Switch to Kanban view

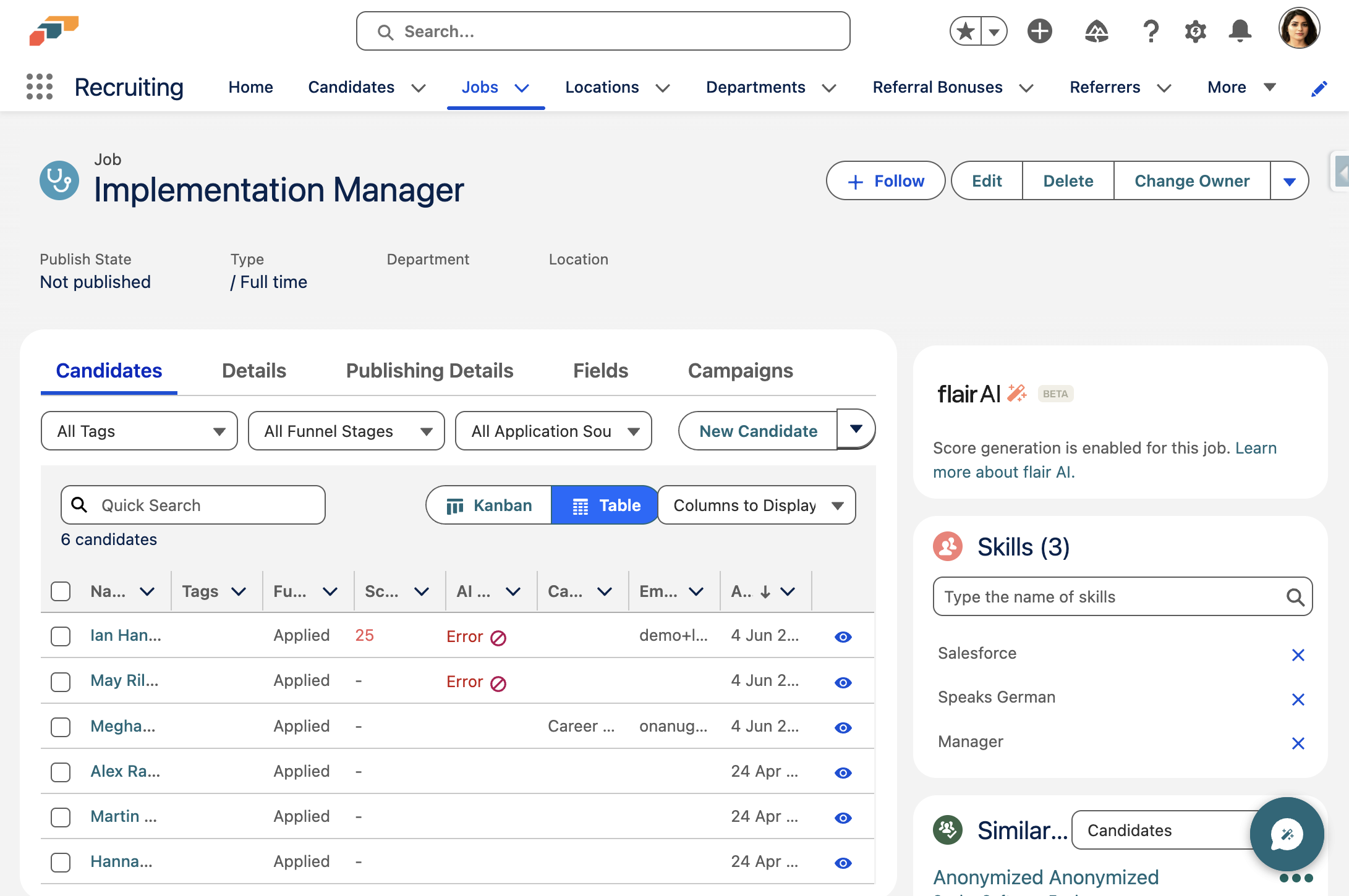point(489,505)
